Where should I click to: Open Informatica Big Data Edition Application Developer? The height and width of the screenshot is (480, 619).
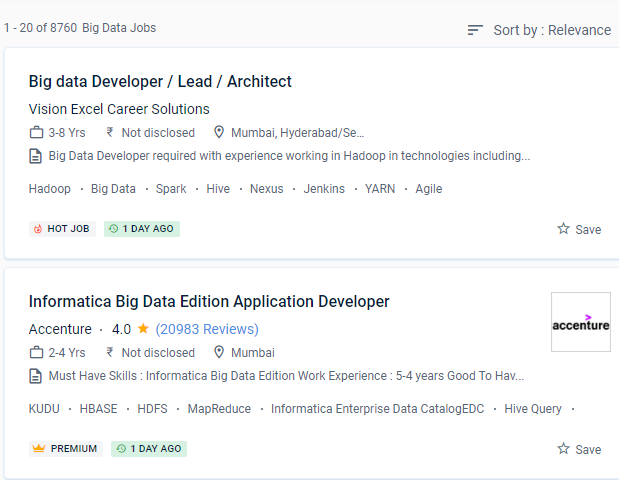pyautogui.click(x=209, y=301)
